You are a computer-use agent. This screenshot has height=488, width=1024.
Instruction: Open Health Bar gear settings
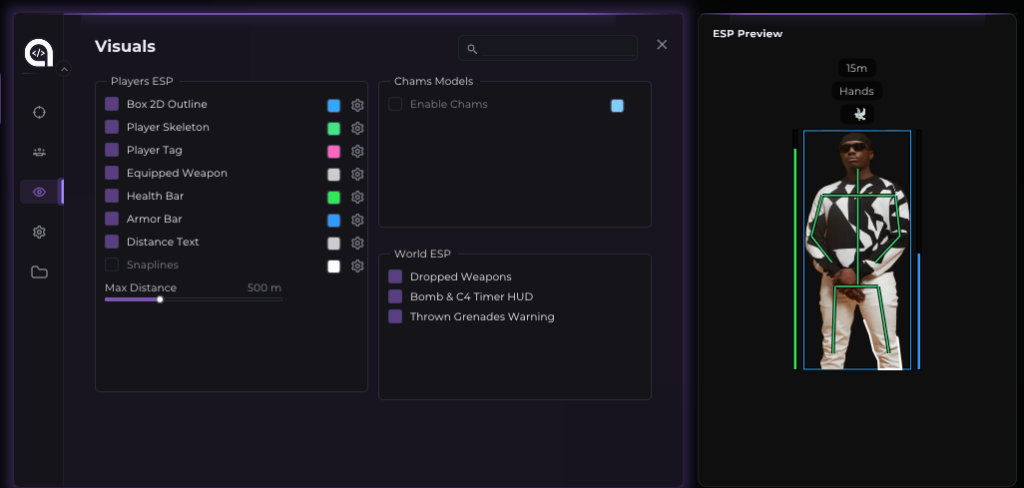tap(357, 197)
